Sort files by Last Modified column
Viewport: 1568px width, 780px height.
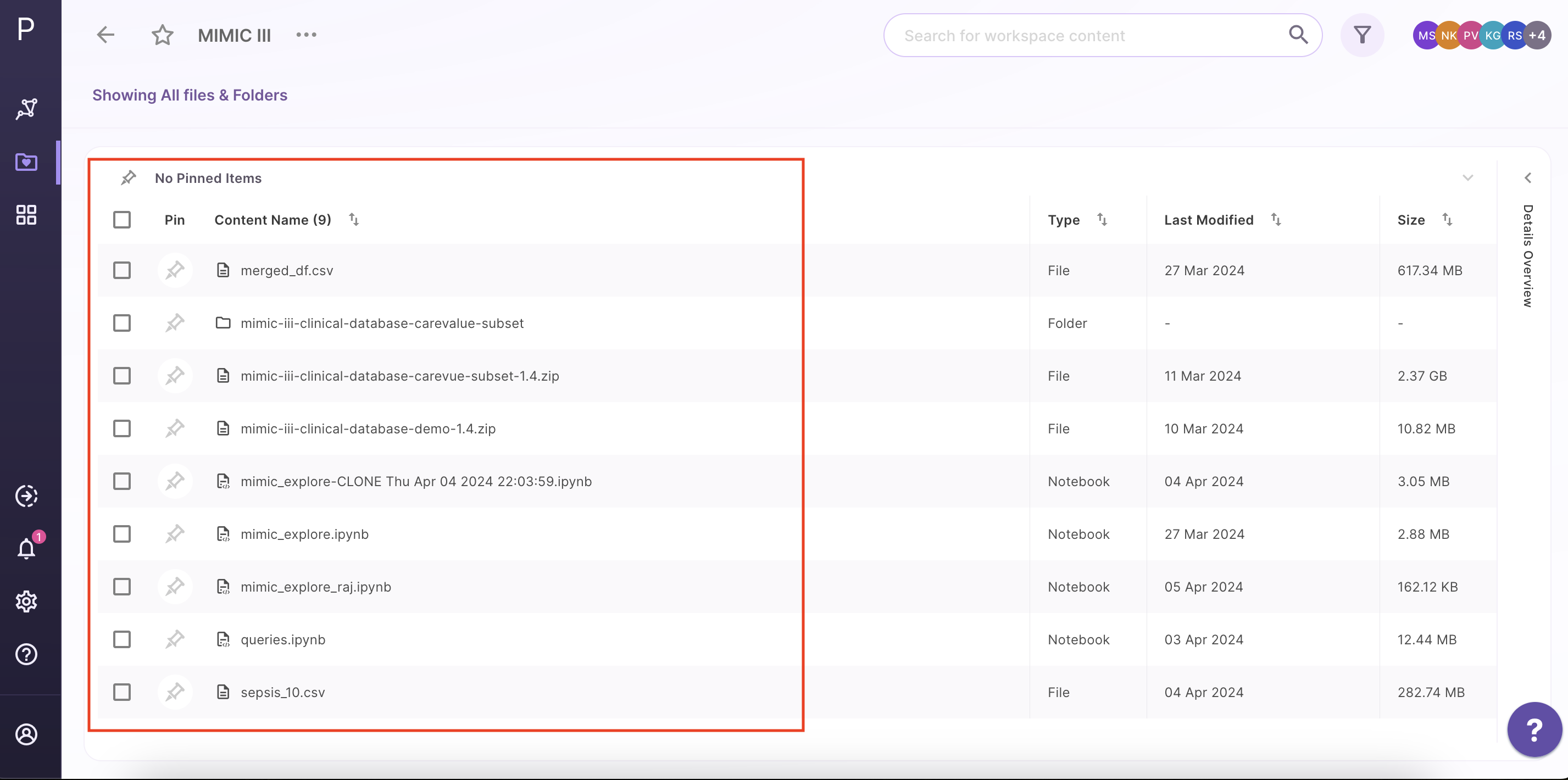coord(1276,220)
